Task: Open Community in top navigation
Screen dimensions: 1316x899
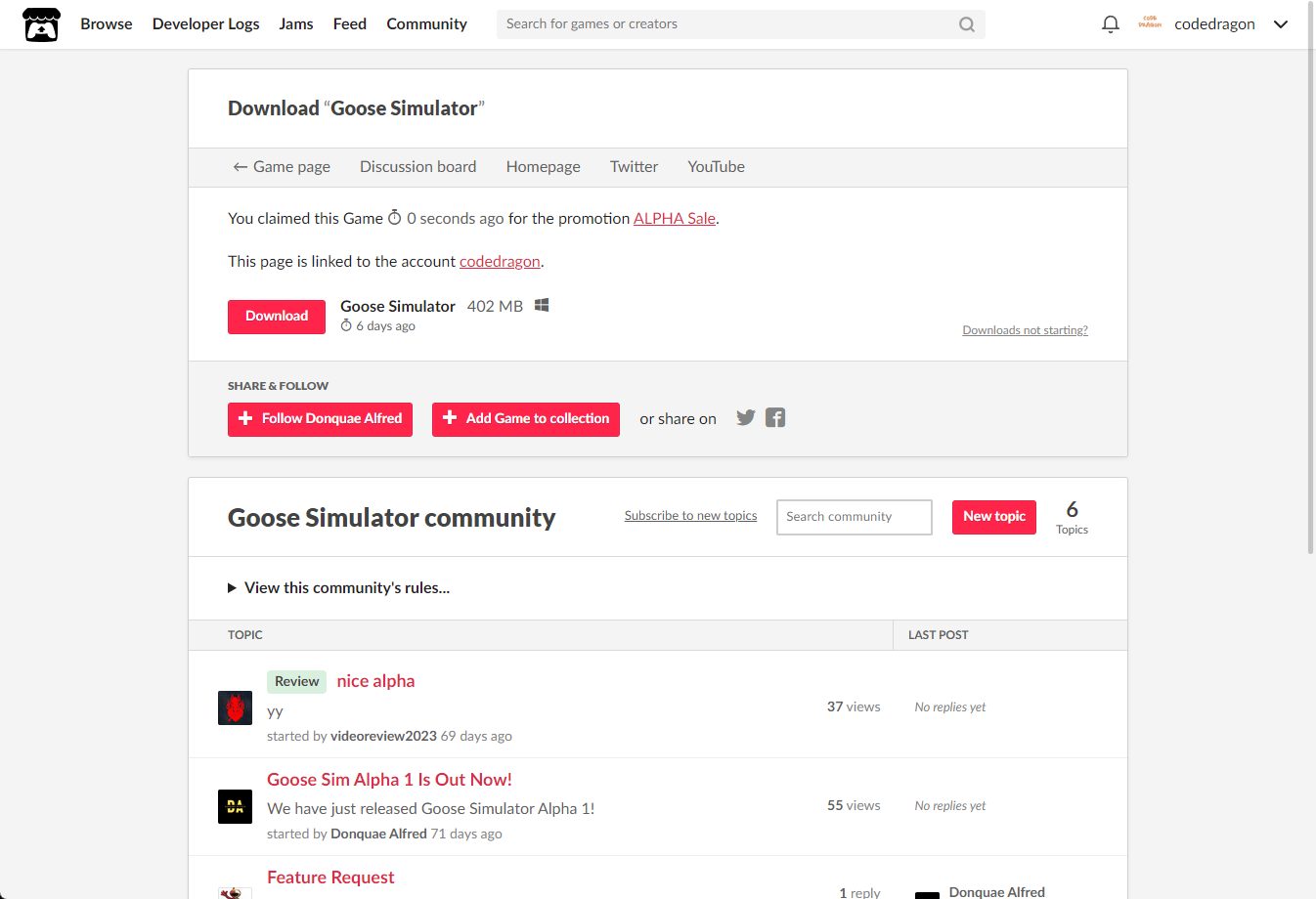Action: click(427, 24)
